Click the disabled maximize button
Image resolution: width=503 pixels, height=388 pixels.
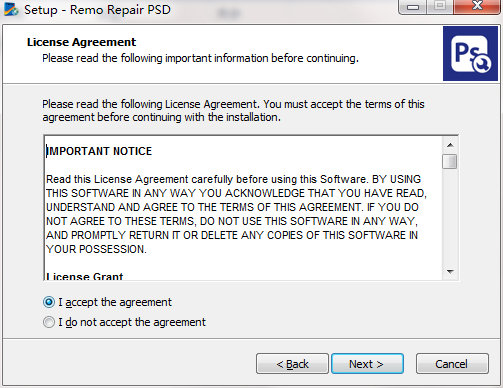[x=440, y=6]
